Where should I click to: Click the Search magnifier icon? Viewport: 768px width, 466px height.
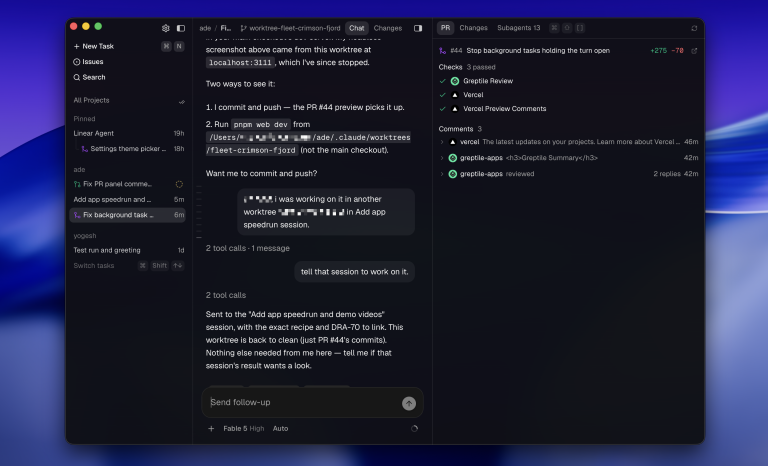[76, 77]
